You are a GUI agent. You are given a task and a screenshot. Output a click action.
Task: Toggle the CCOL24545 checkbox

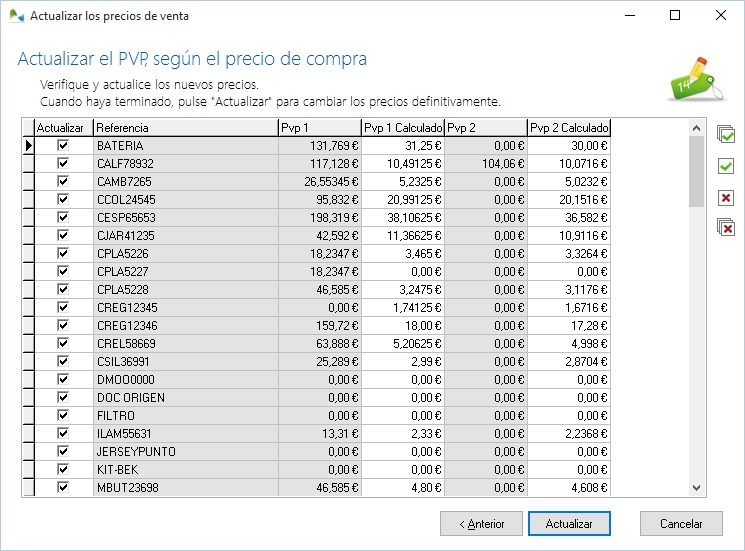[63, 199]
